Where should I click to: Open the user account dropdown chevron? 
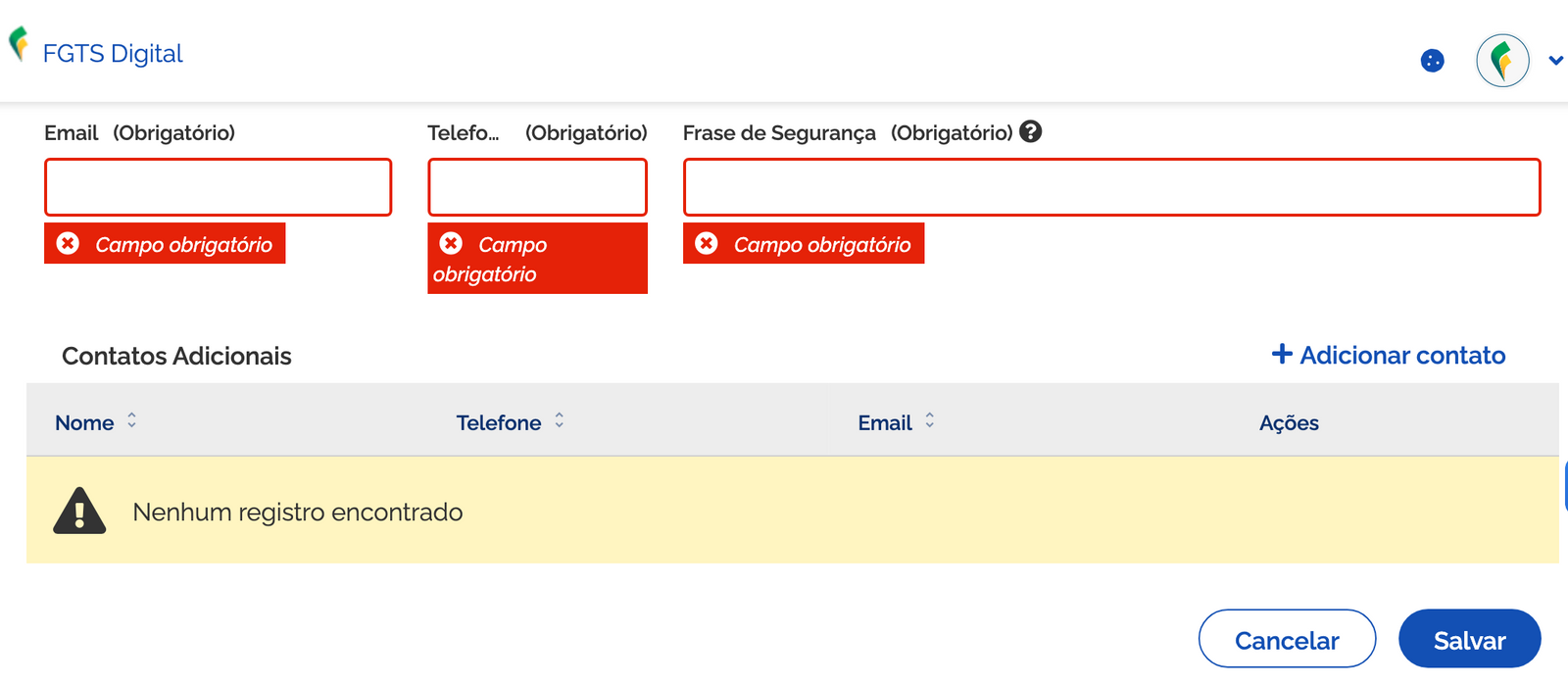(x=1554, y=60)
